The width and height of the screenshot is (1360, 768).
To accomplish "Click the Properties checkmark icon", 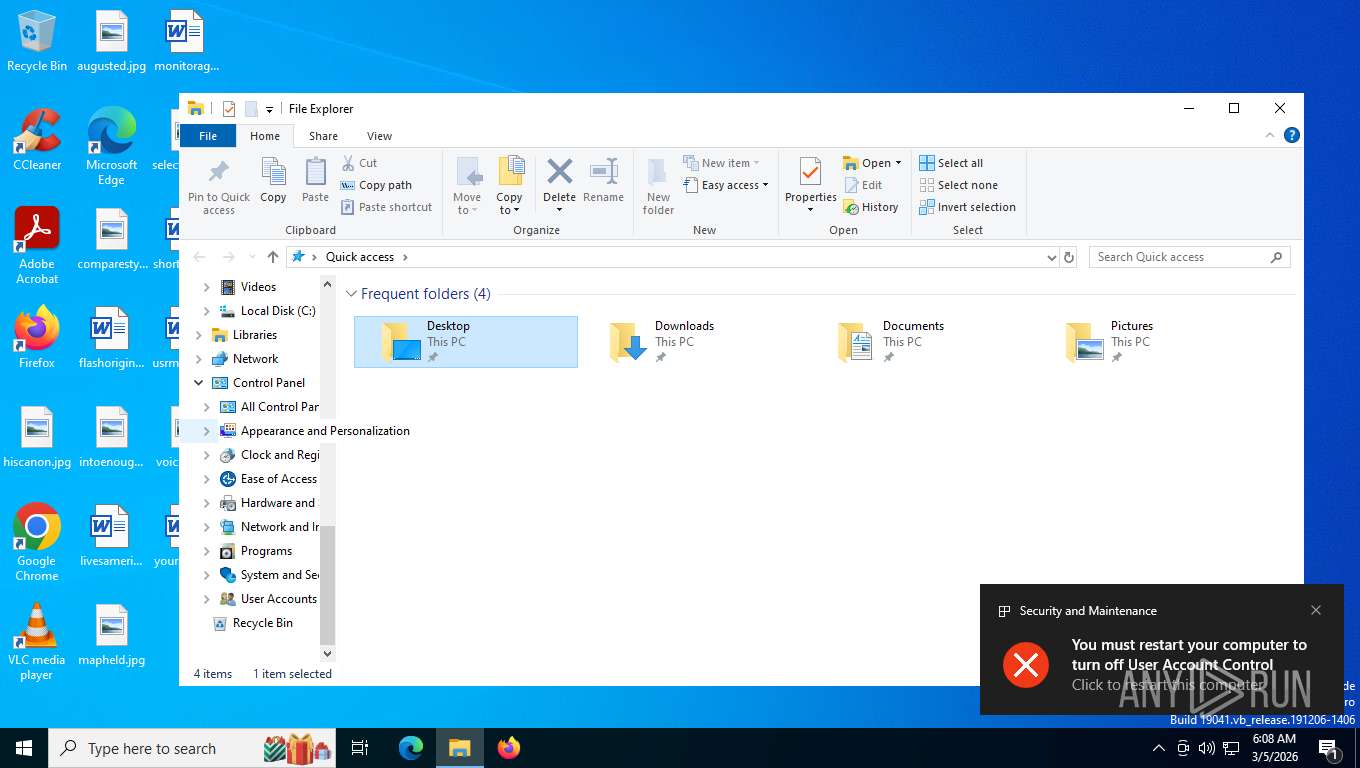I will [x=810, y=172].
